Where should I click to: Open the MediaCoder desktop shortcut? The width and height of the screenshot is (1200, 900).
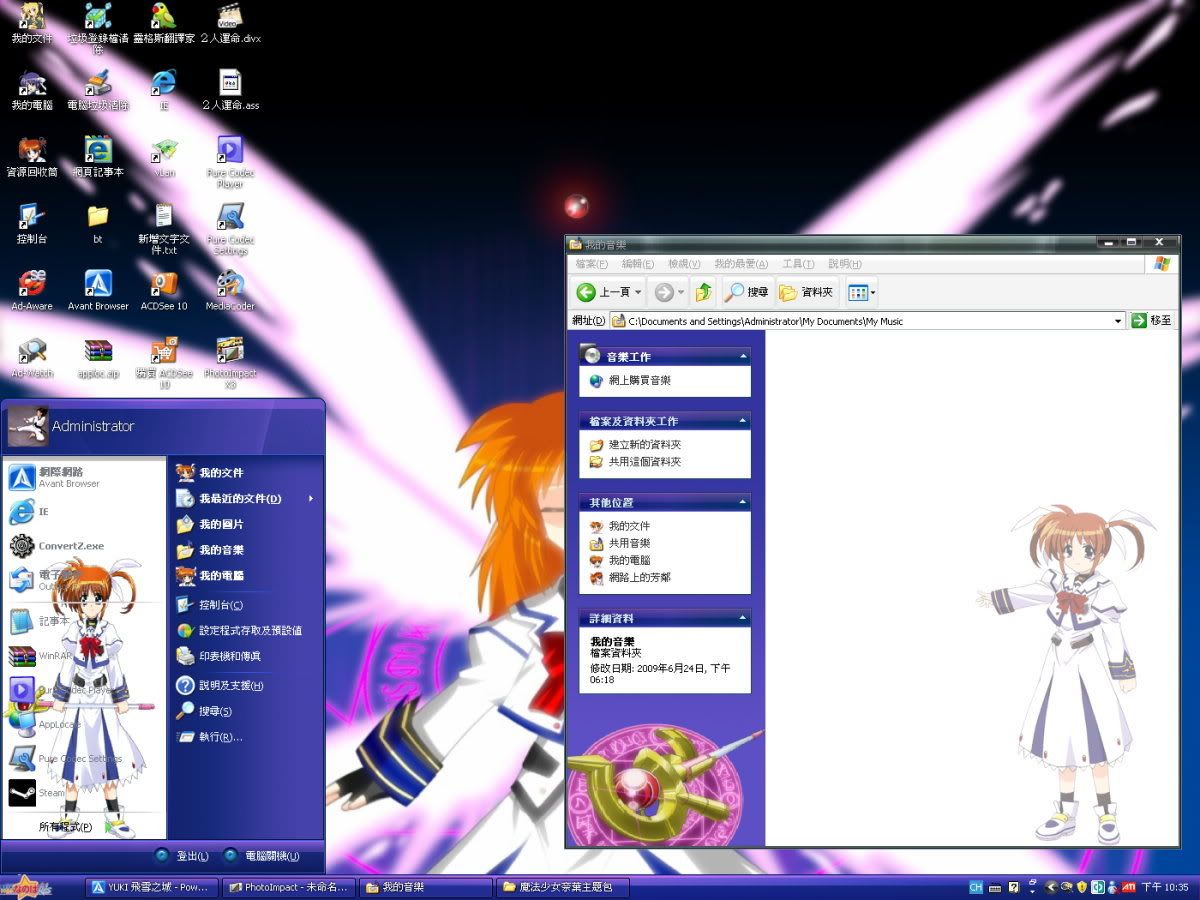(230, 290)
